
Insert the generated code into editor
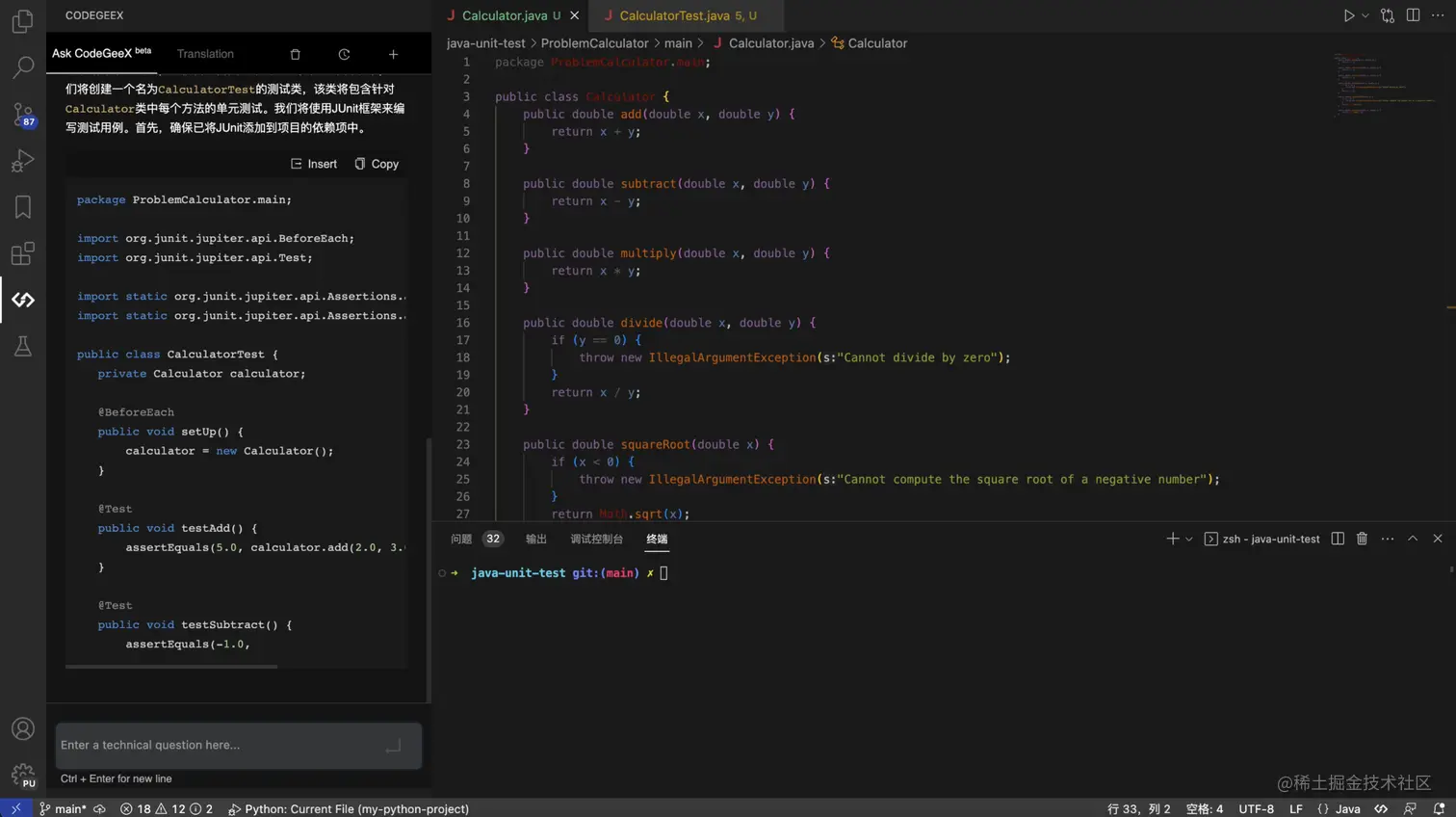[314, 164]
